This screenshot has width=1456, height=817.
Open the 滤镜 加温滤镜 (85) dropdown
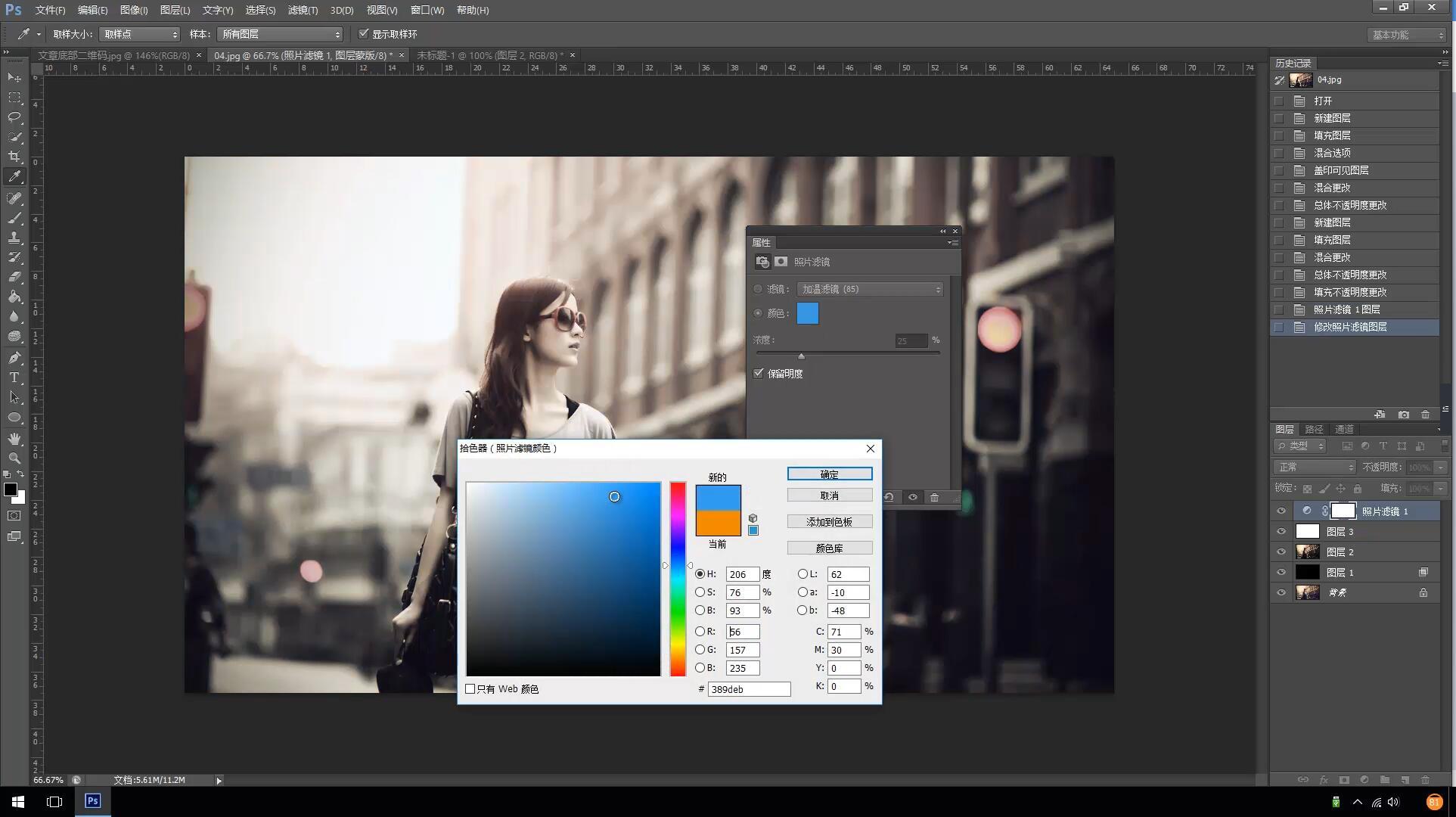tap(870, 289)
